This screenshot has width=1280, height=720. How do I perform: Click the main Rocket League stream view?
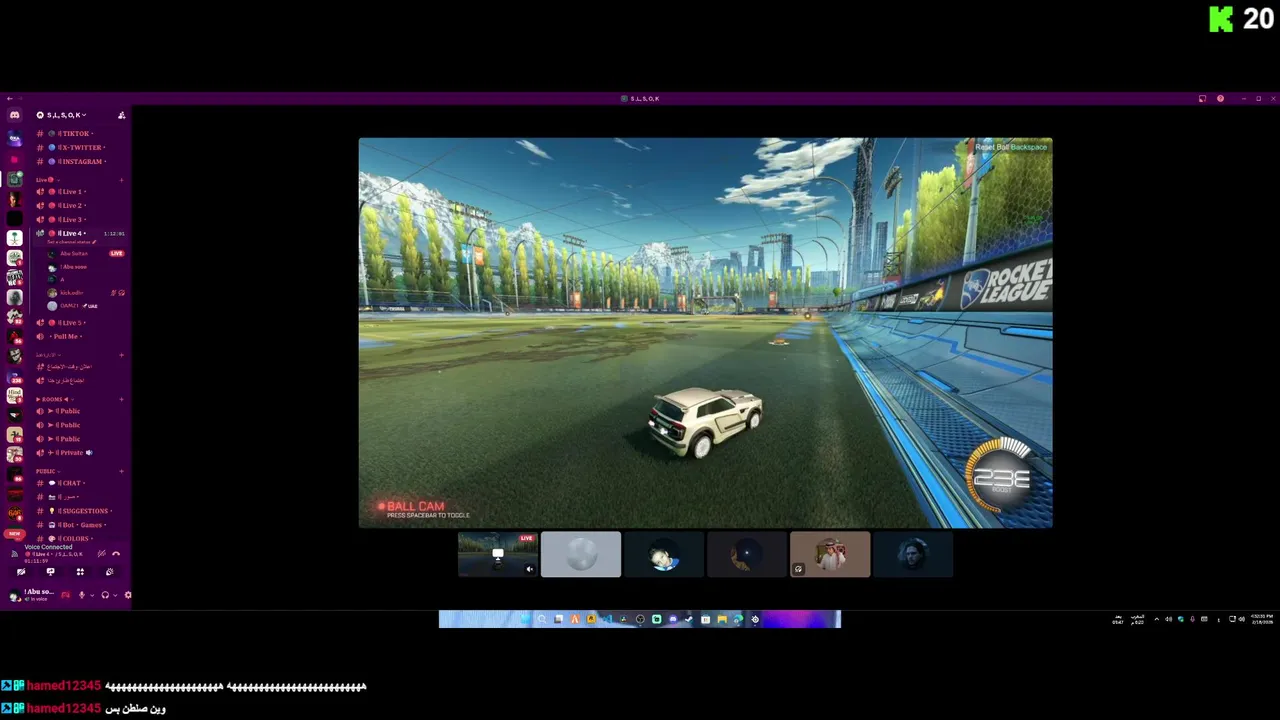point(705,332)
